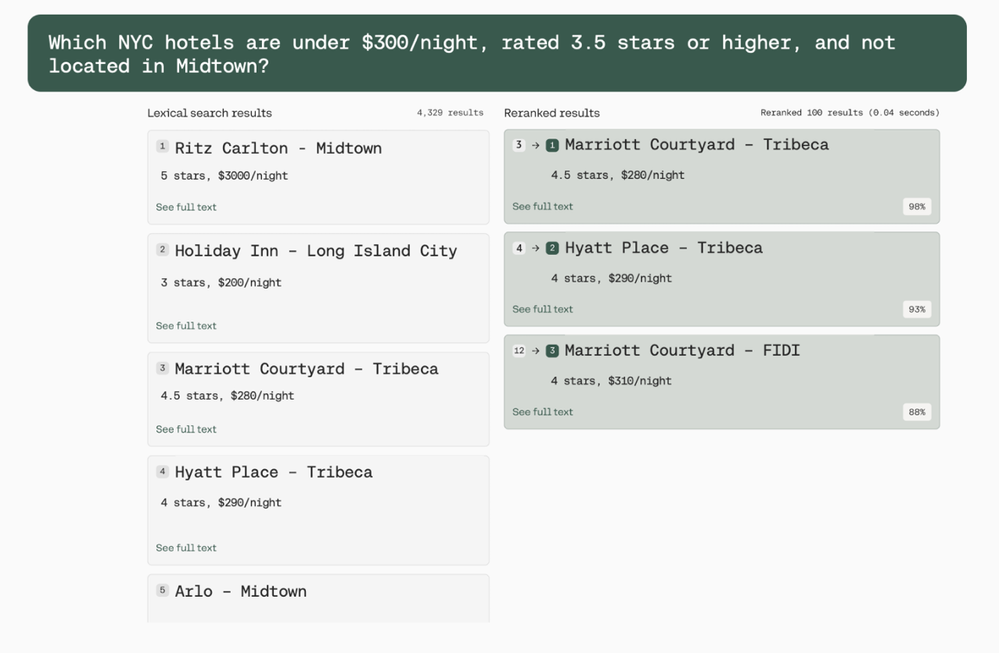See full text of lexical Hyatt Place Tribeca
Screen dimensions: 999x653
click(x=186, y=548)
